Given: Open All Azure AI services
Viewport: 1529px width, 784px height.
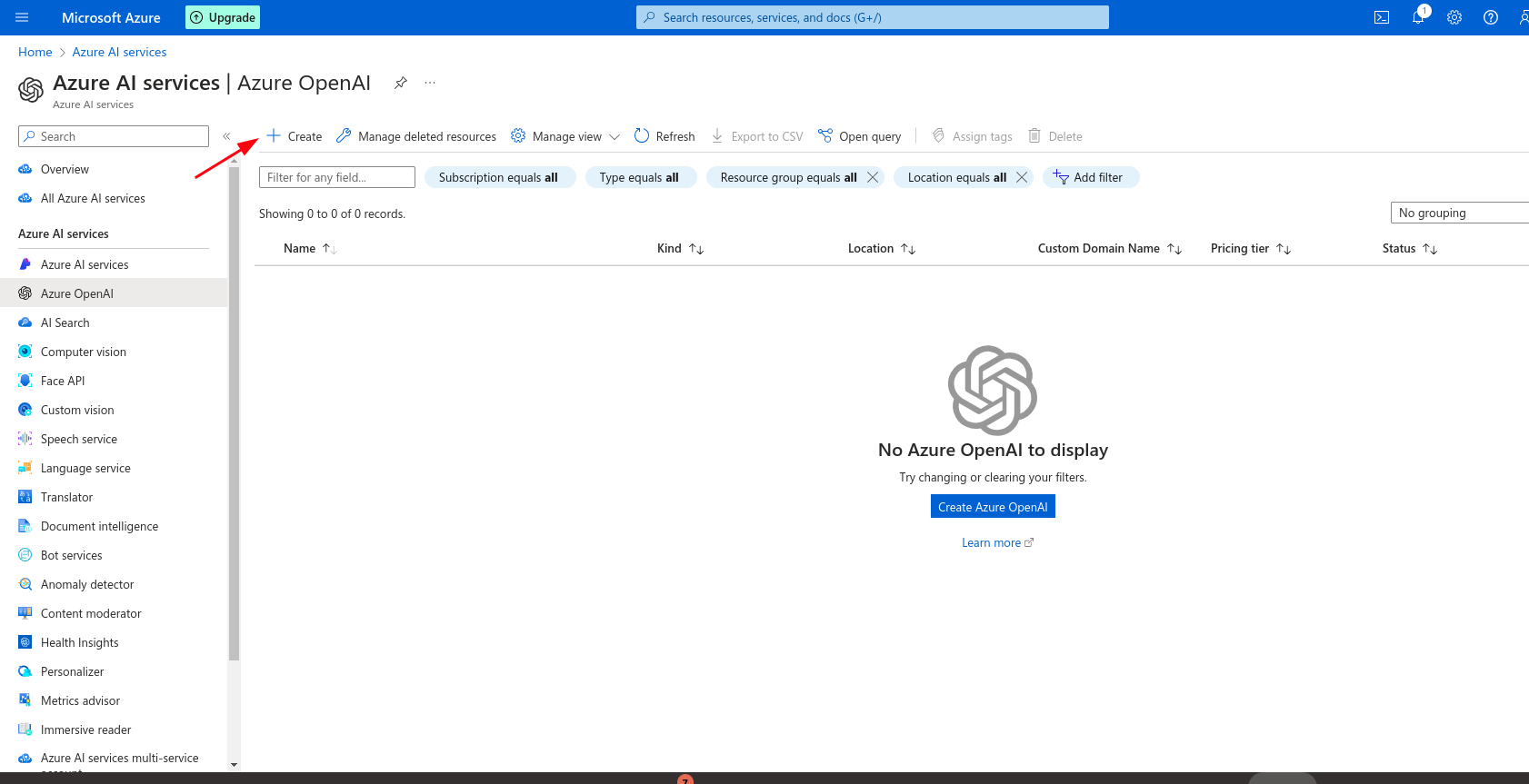Looking at the screenshot, I should tap(114, 198).
